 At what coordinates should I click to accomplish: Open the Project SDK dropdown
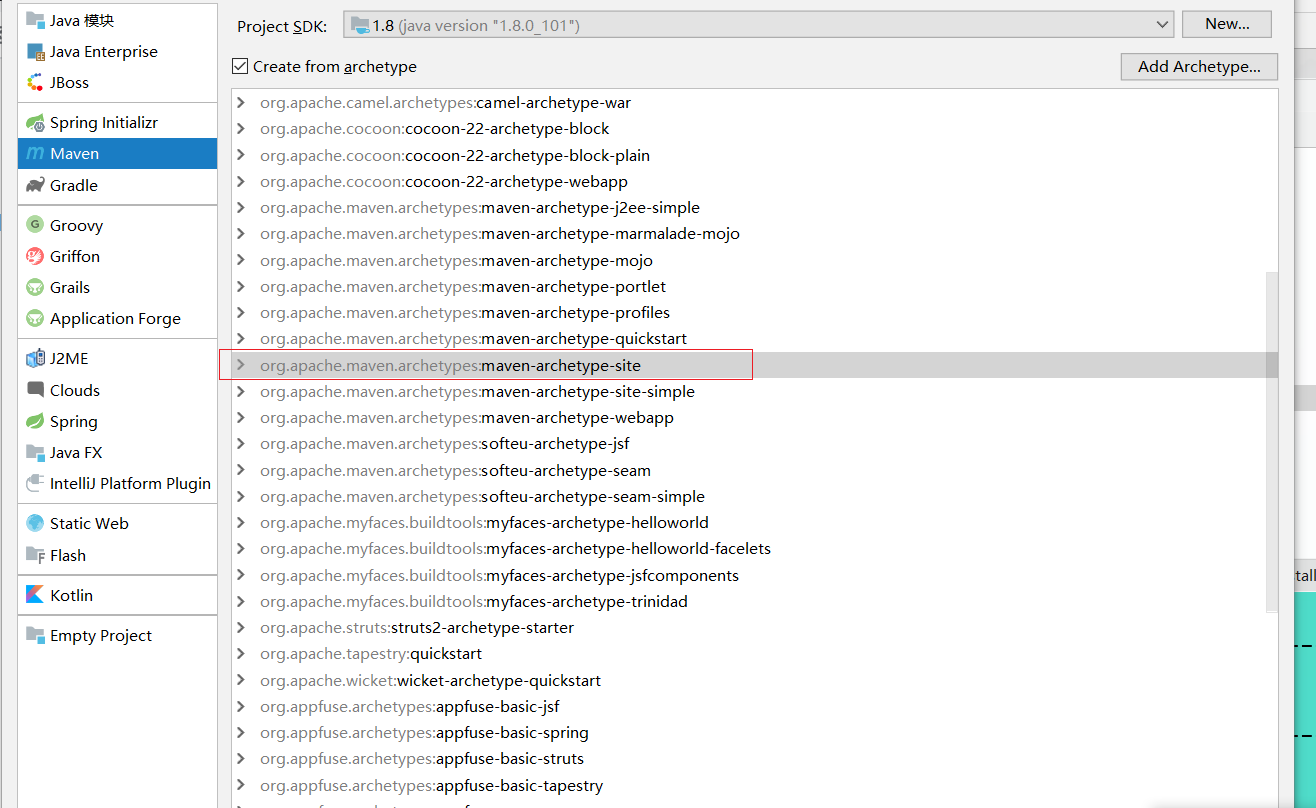click(758, 24)
